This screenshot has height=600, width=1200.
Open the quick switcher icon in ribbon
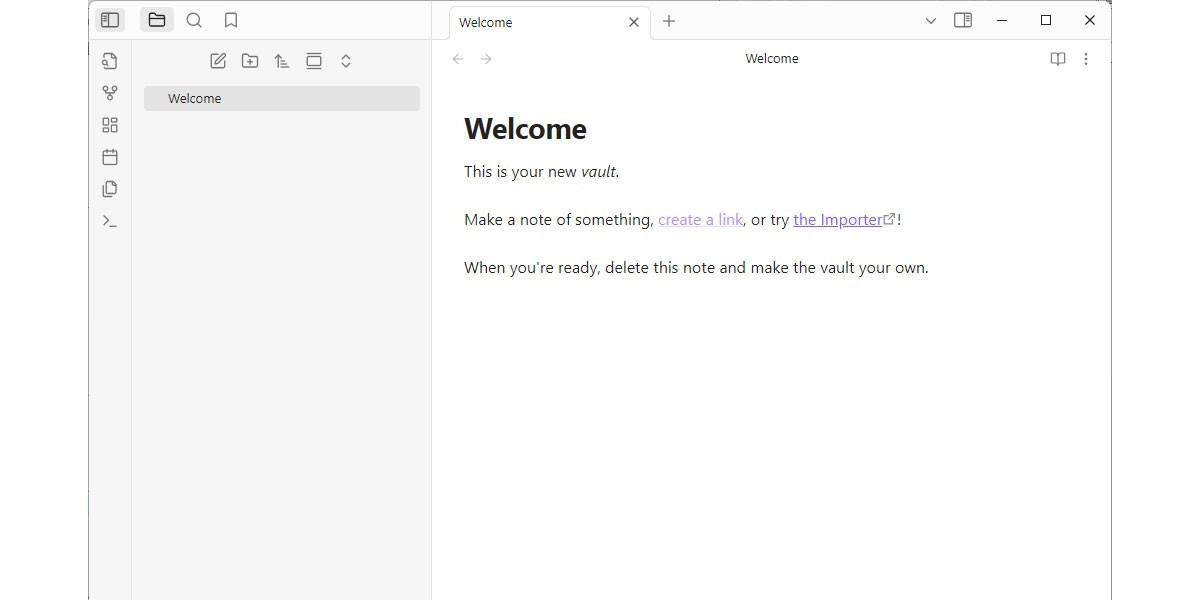[110, 61]
